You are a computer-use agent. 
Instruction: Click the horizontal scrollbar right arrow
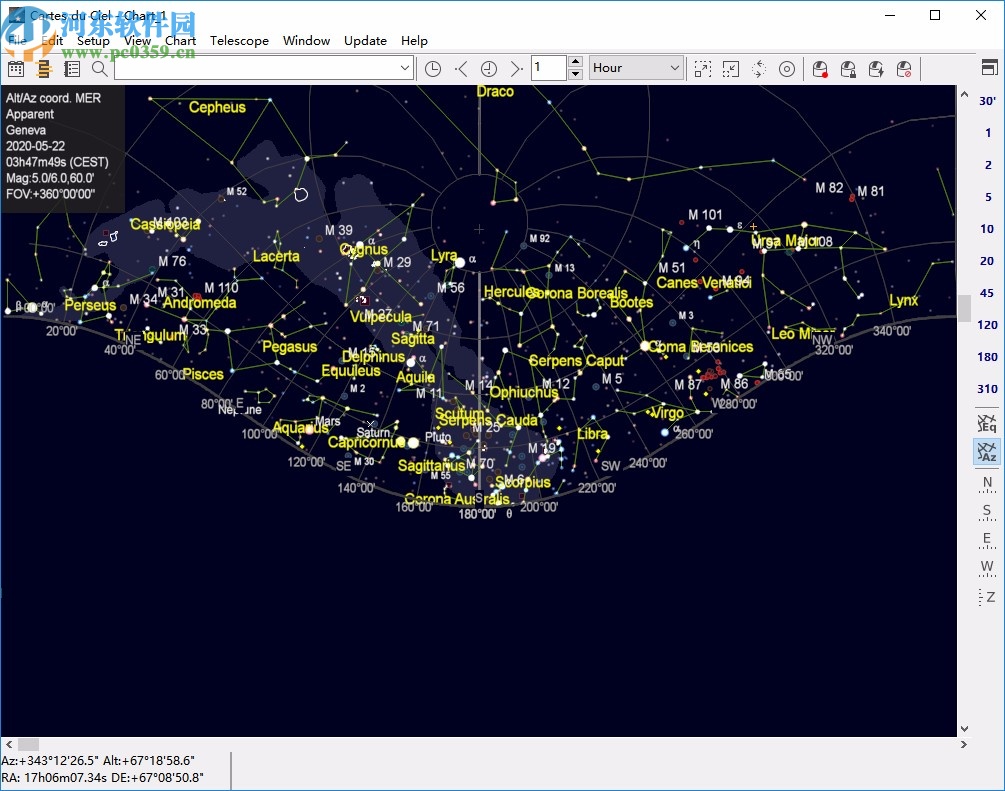click(x=964, y=745)
